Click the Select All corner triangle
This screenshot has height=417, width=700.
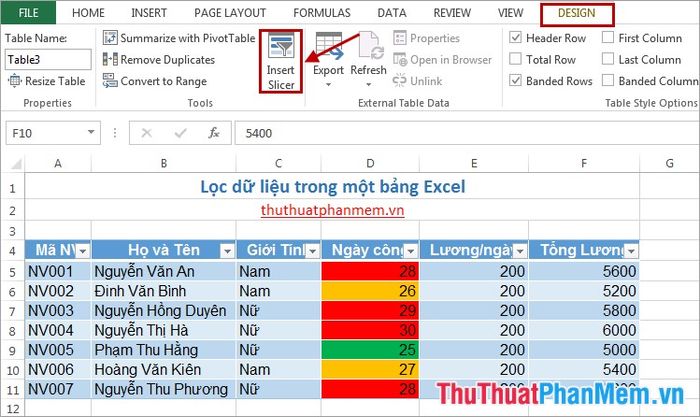[x=16, y=164]
